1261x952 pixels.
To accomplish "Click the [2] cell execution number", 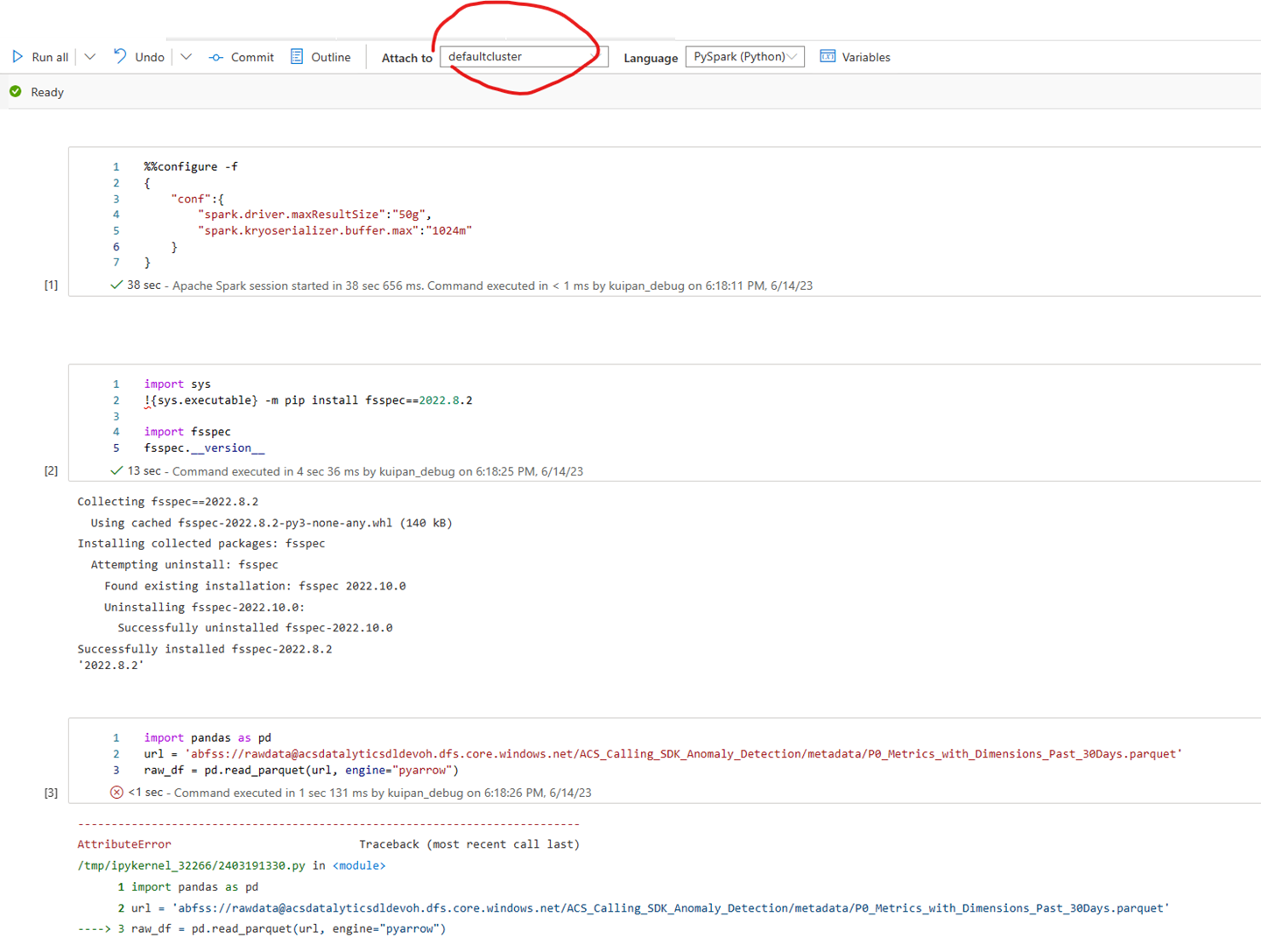I will click(x=52, y=470).
